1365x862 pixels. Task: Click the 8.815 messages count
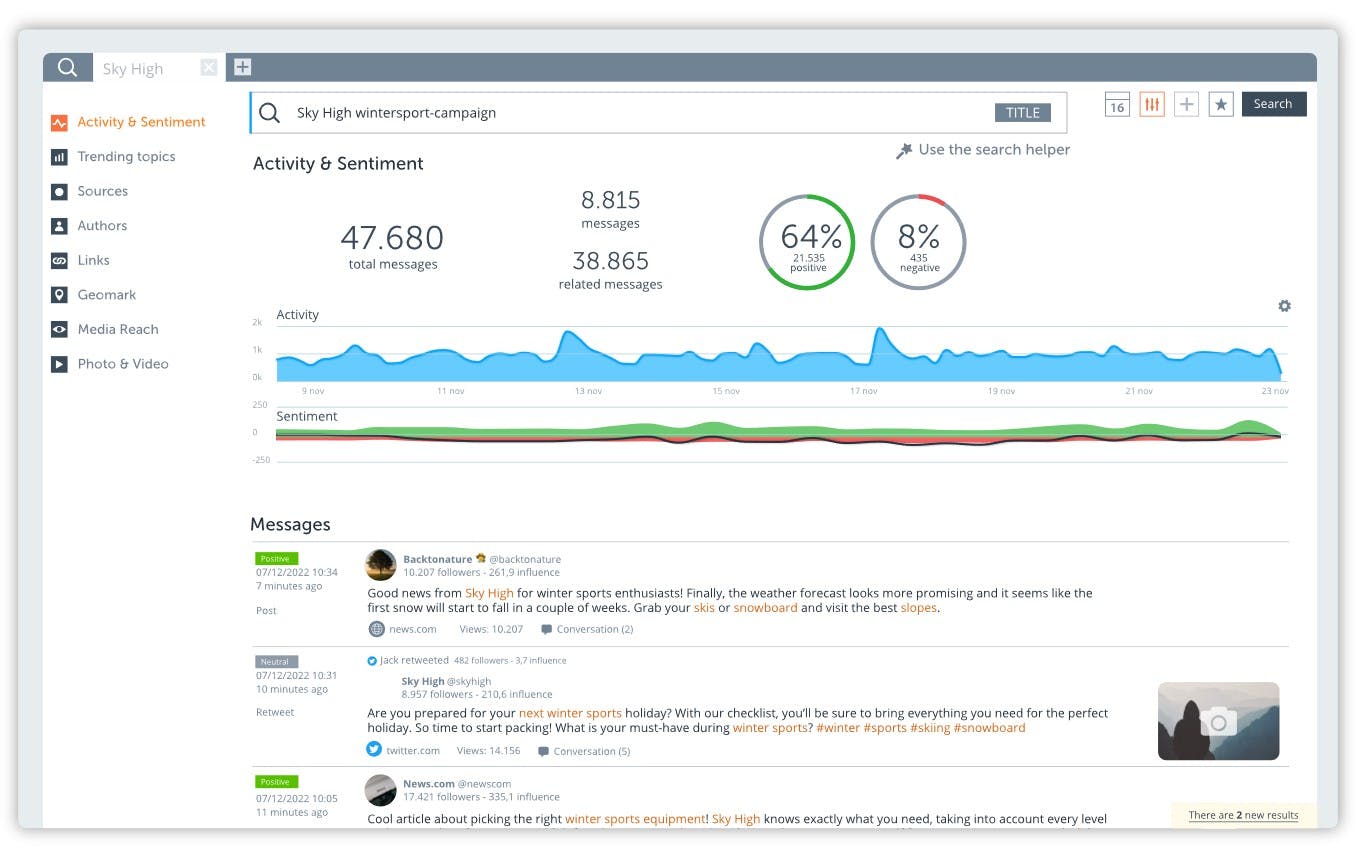click(x=610, y=209)
